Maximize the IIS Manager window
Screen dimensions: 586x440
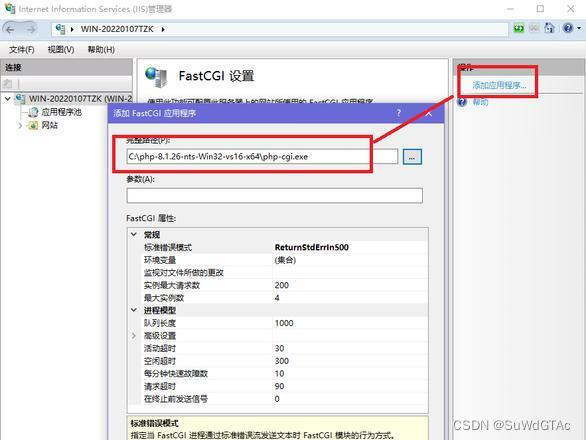pyautogui.click(x=540, y=8)
